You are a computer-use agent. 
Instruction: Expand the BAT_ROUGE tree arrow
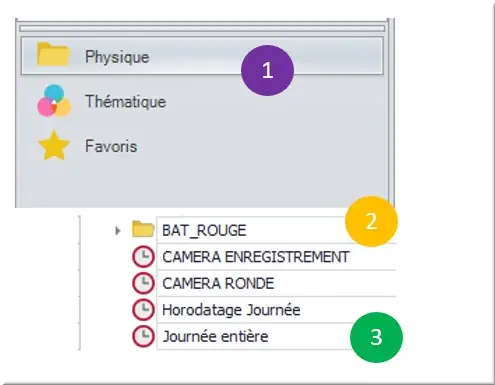[117, 231]
